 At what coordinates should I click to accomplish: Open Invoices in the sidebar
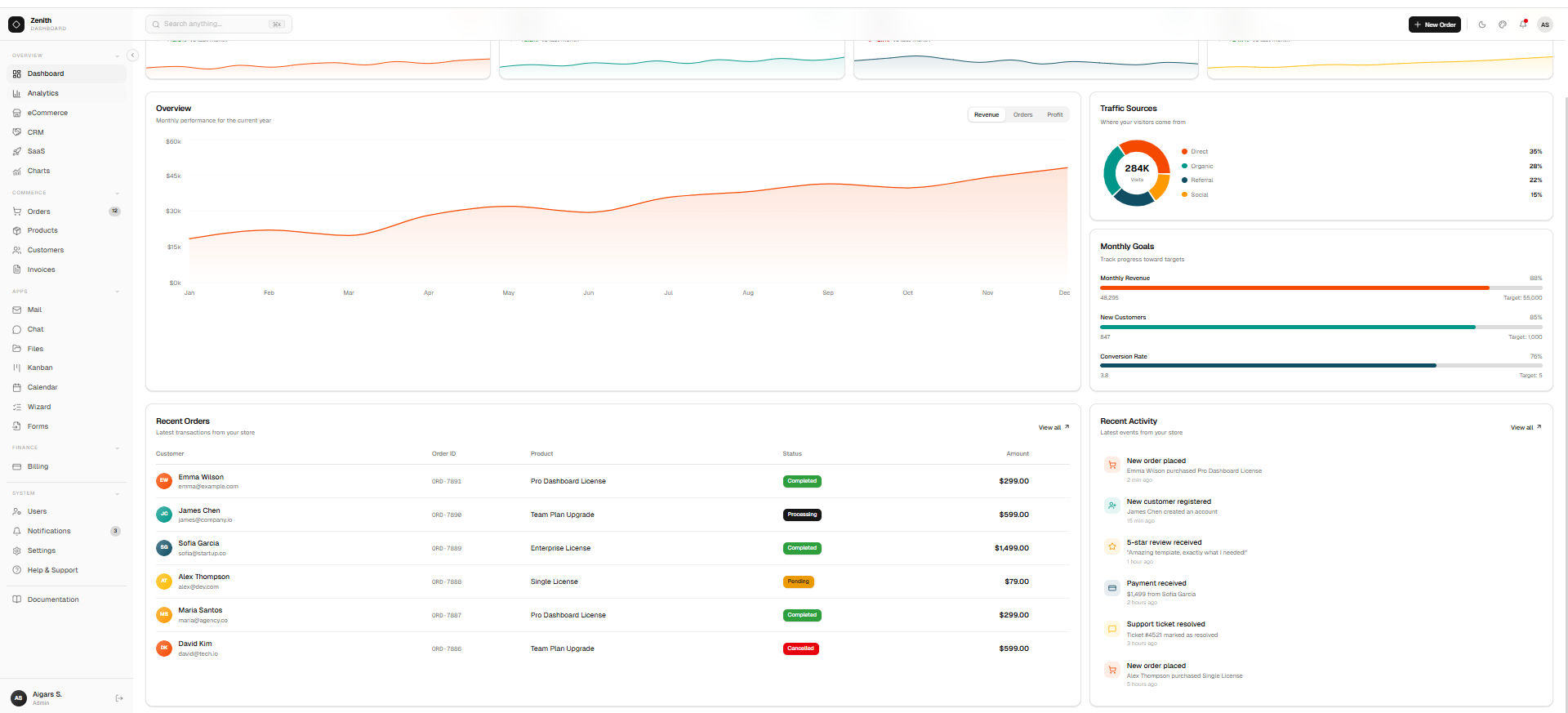(66, 270)
